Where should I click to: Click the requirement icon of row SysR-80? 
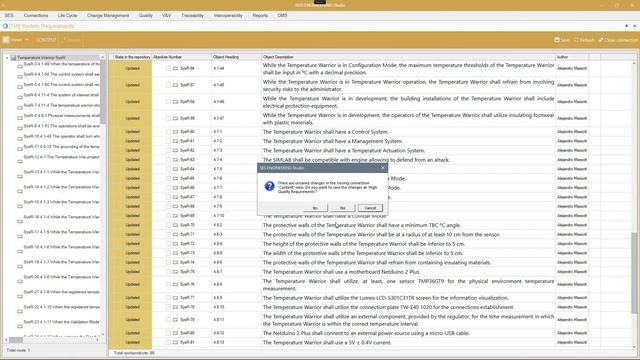coord(176,333)
